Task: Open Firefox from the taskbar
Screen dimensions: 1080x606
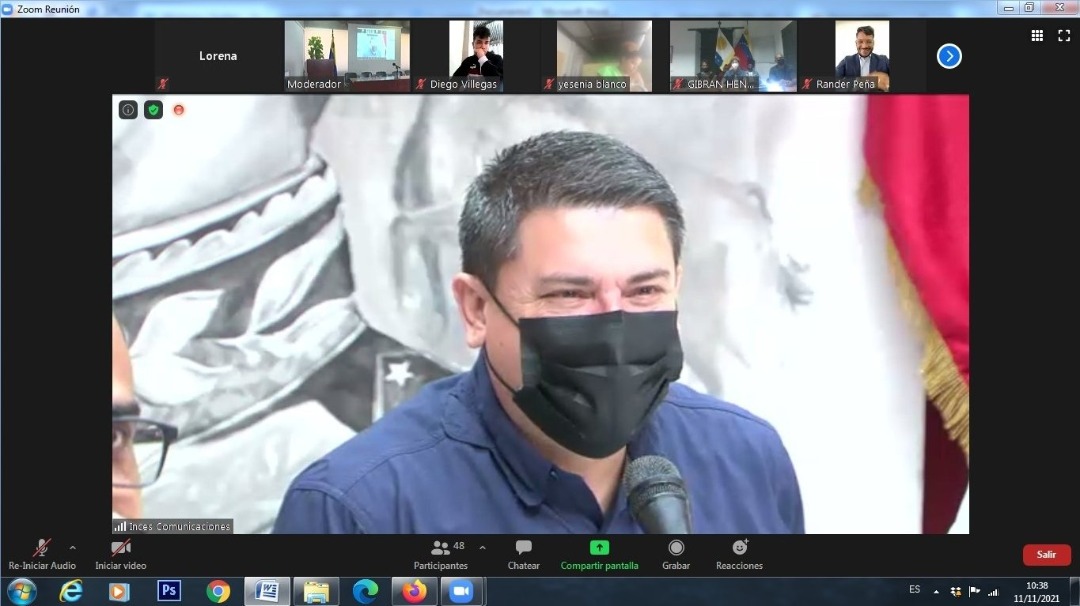Action: coord(414,591)
